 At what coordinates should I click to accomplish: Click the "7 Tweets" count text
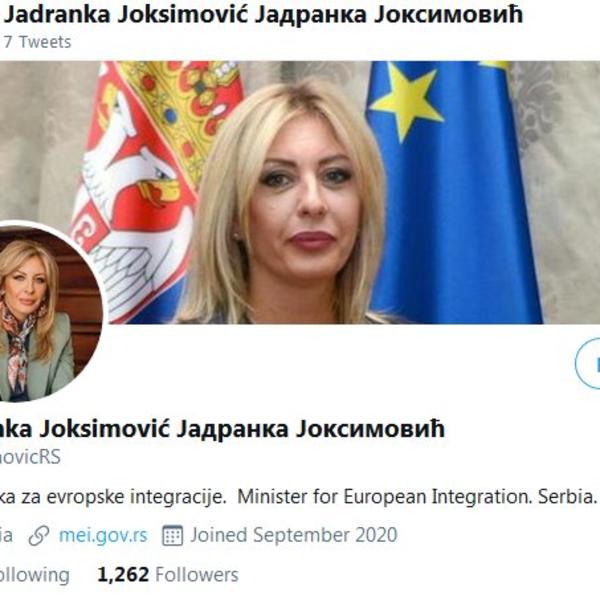(x=38, y=42)
